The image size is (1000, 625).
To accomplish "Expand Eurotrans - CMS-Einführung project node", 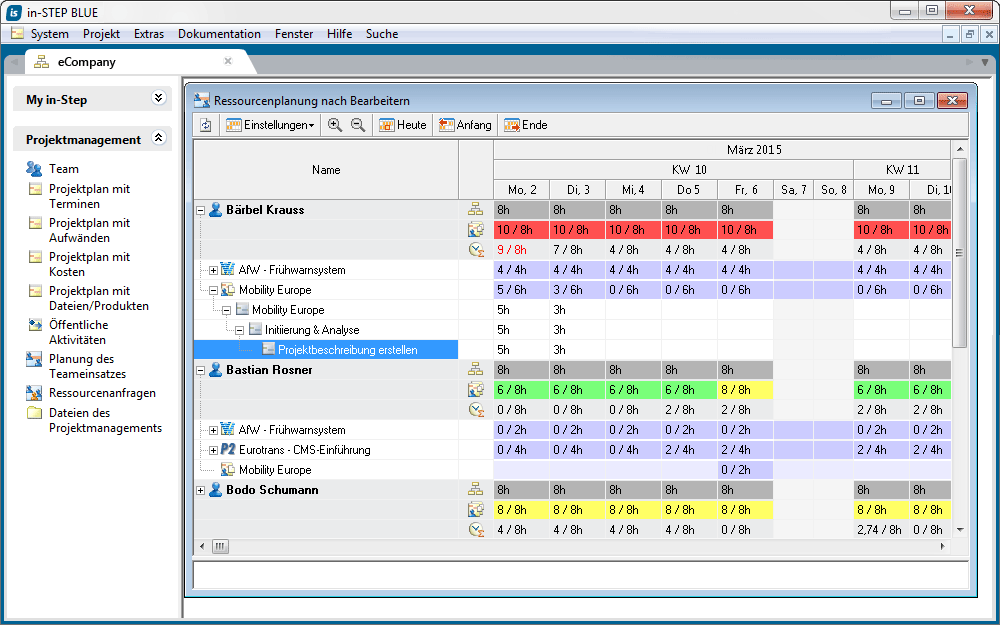I will (213, 450).
